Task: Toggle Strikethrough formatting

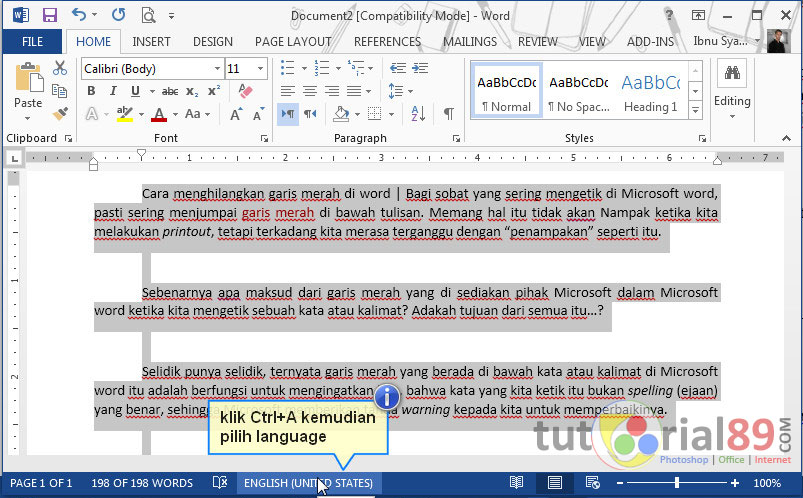Action: pyautogui.click(x=170, y=91)
